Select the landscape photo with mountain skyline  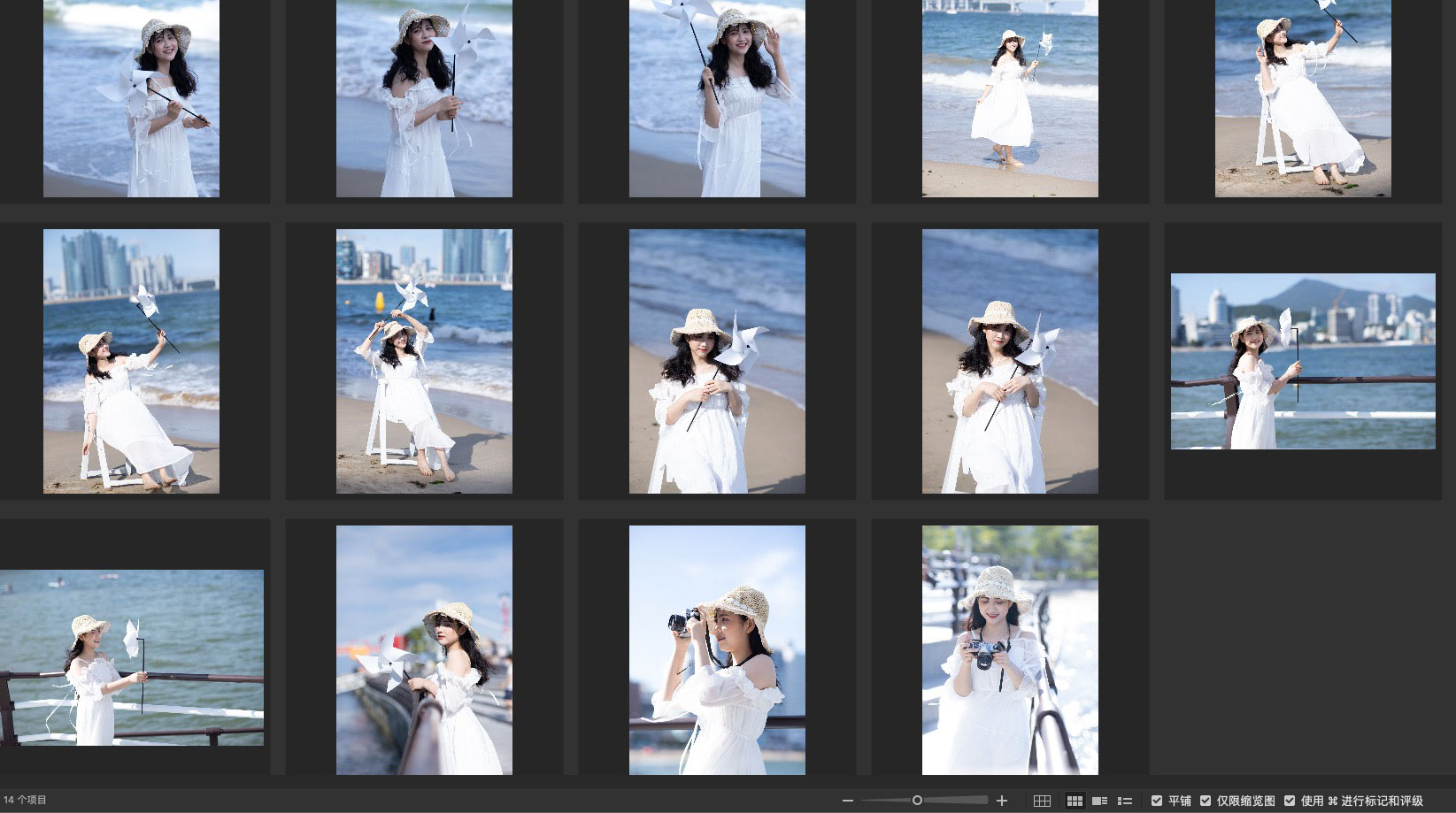click(x=1303, y=361)
